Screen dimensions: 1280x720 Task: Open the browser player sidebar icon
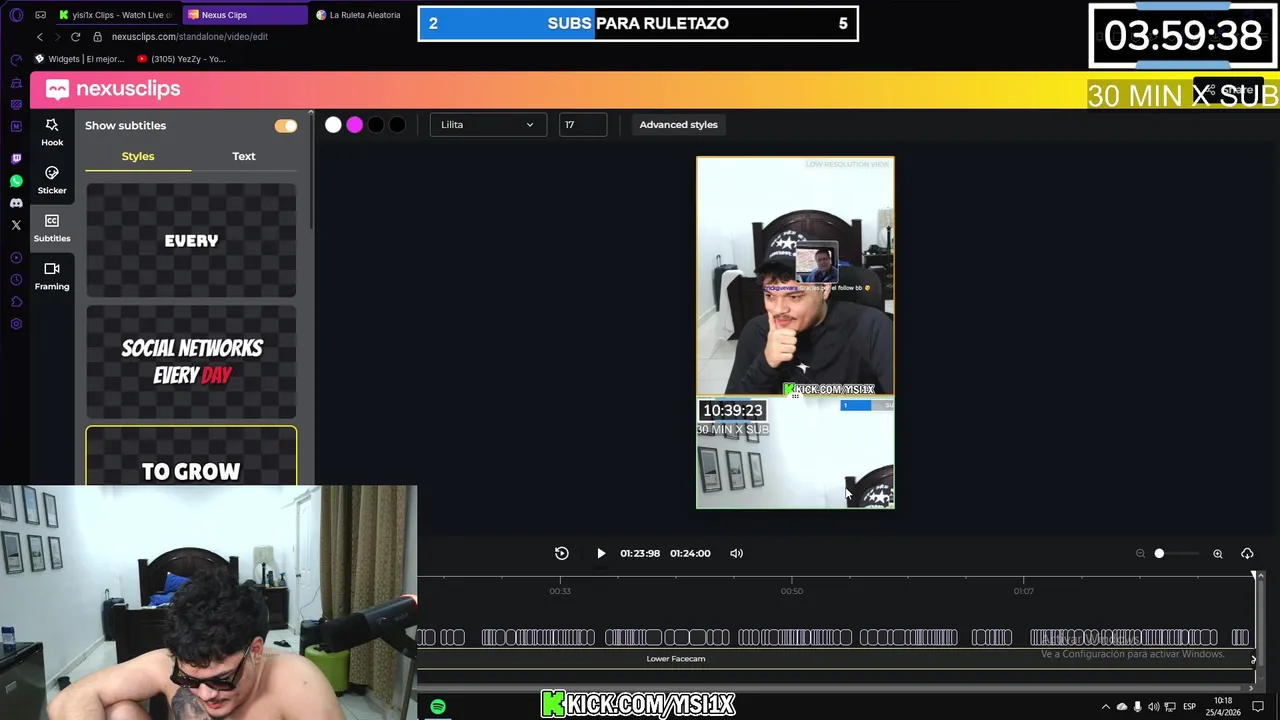16,258
